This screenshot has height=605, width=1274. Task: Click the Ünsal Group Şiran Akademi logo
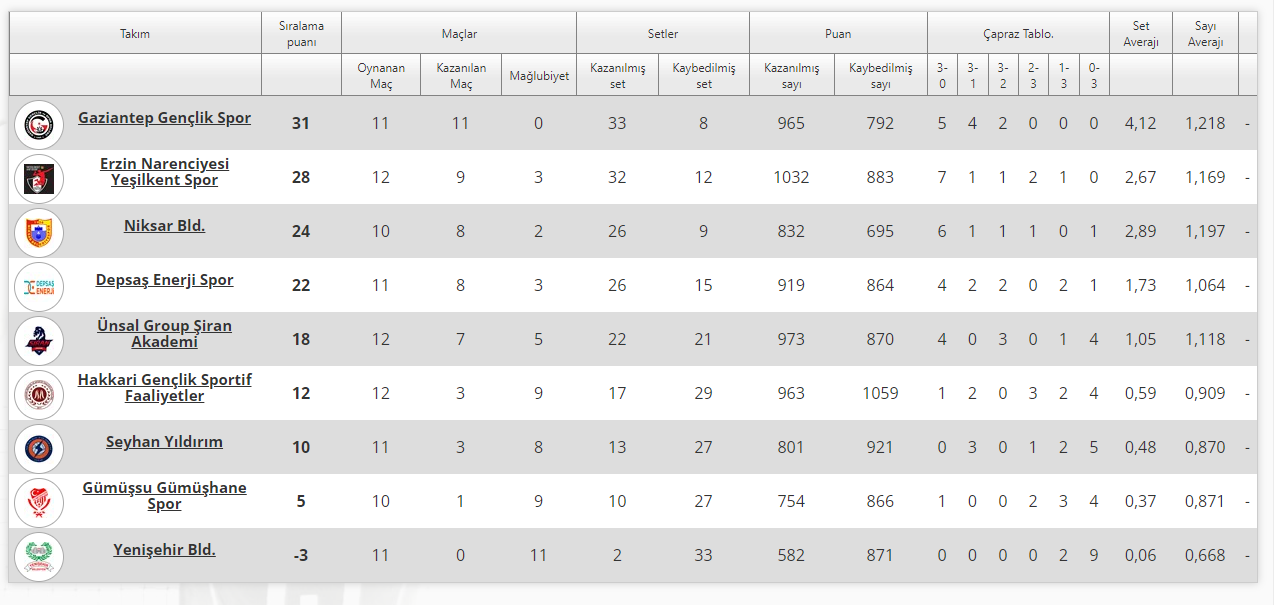coord(40,340)
